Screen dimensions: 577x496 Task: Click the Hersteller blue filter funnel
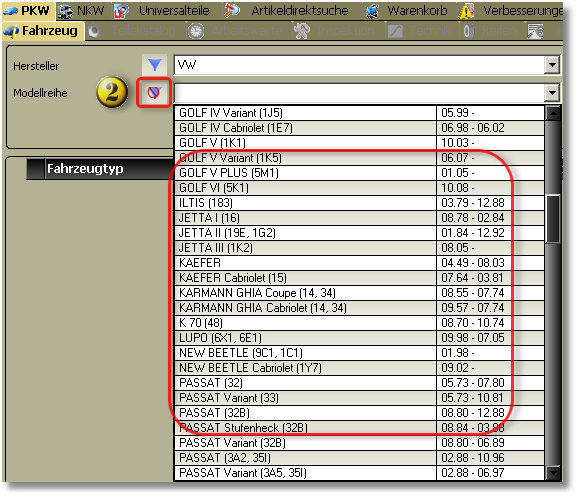155,65
